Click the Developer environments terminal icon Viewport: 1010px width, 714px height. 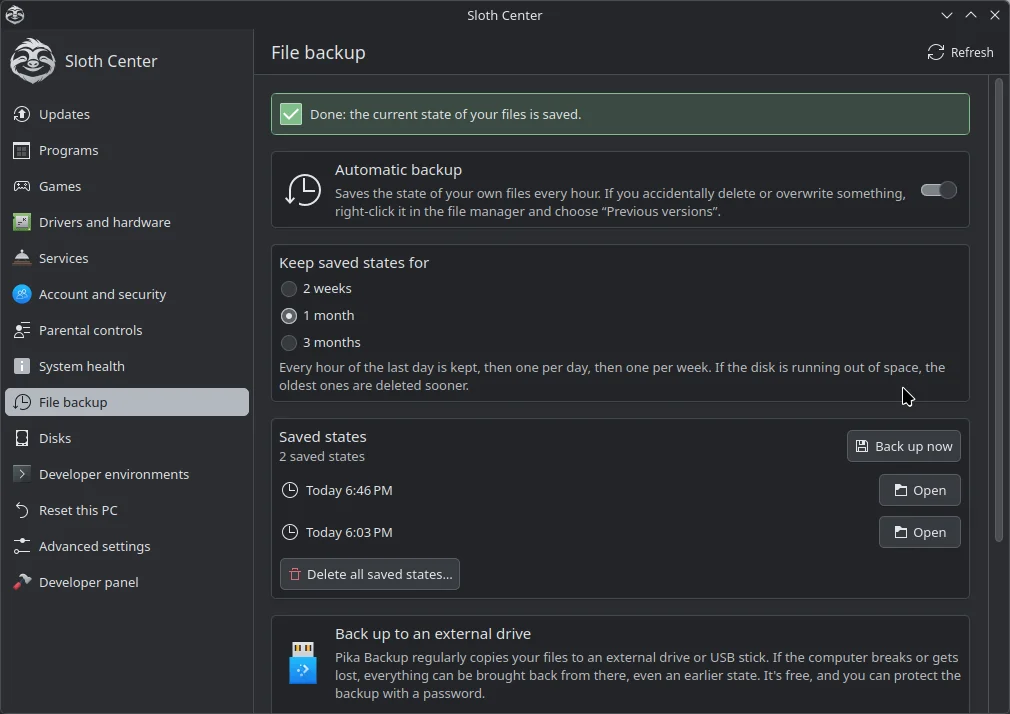pyautogui.click(x=21, y=474)
